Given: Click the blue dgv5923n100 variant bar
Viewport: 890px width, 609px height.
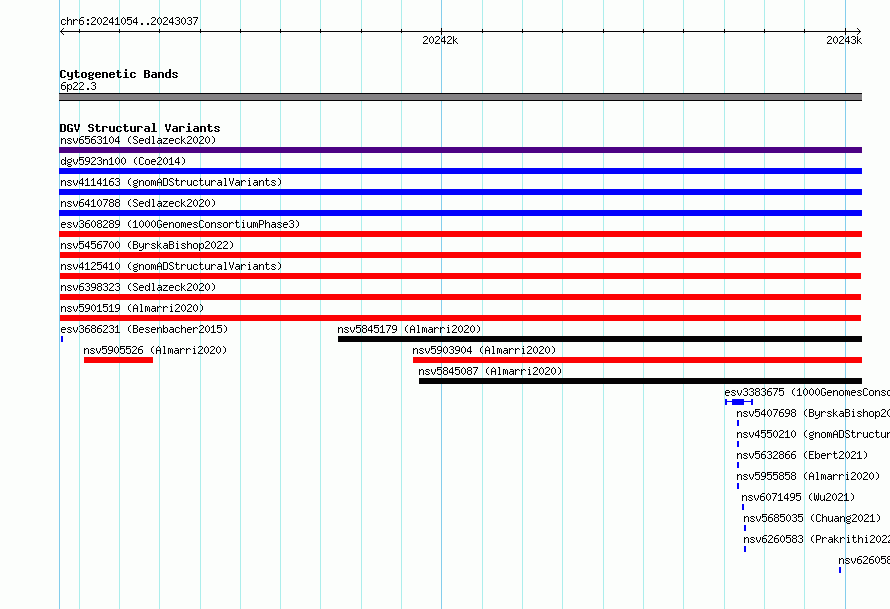Looking at the screenshot, I should (460, 171).
